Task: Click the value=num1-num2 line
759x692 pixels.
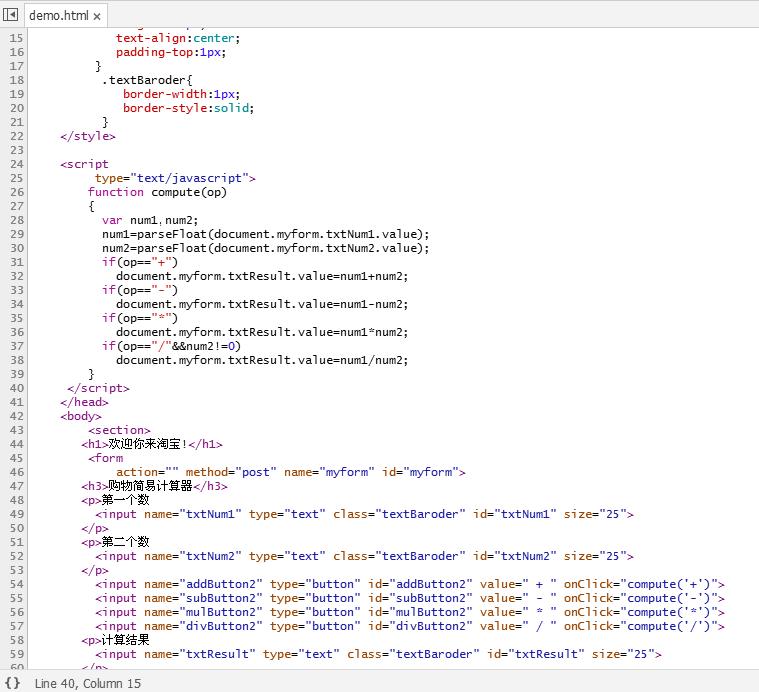Action: click(262, 304)
